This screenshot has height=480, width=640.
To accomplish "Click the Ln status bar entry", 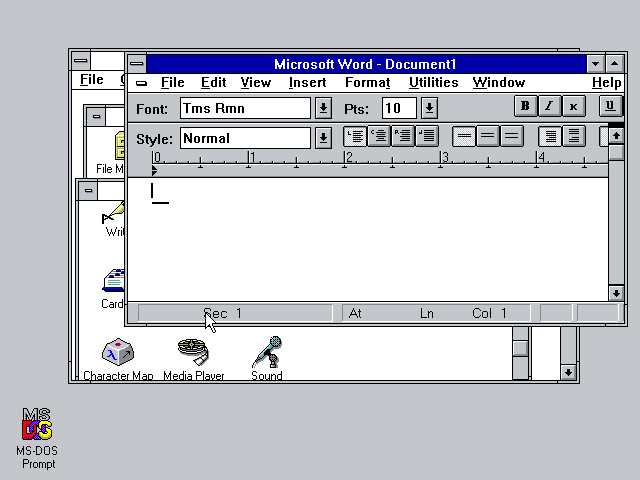I will pyautogui.click(x=427, y=313).
